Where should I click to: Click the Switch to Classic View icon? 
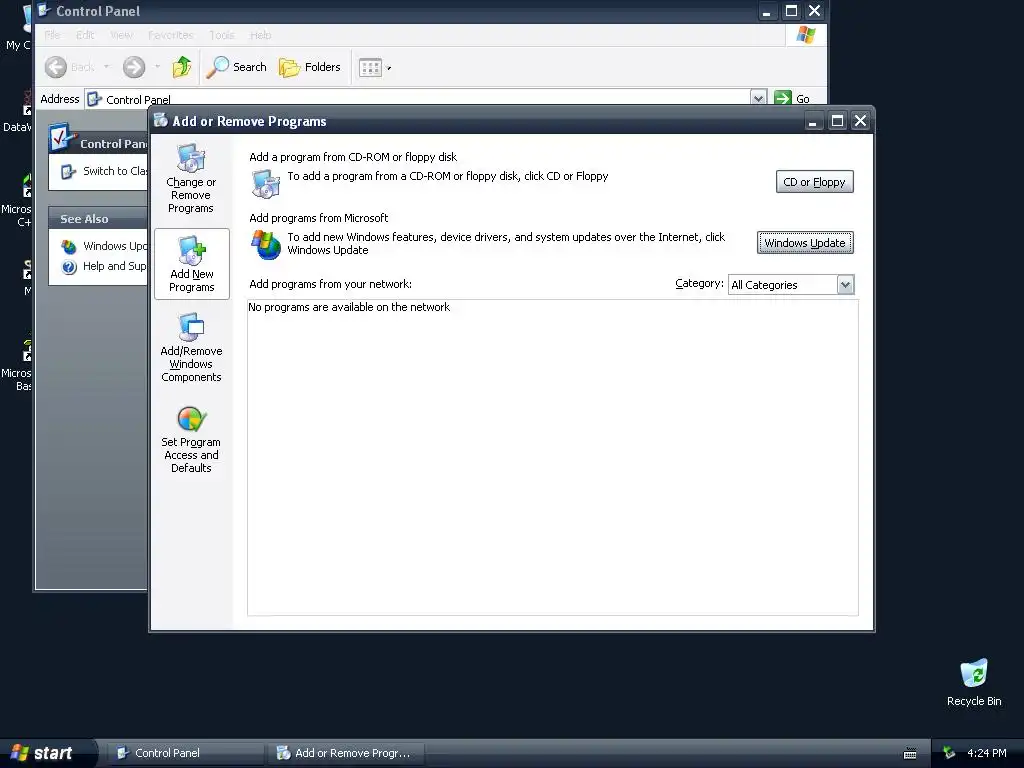(x=68, y=172)
